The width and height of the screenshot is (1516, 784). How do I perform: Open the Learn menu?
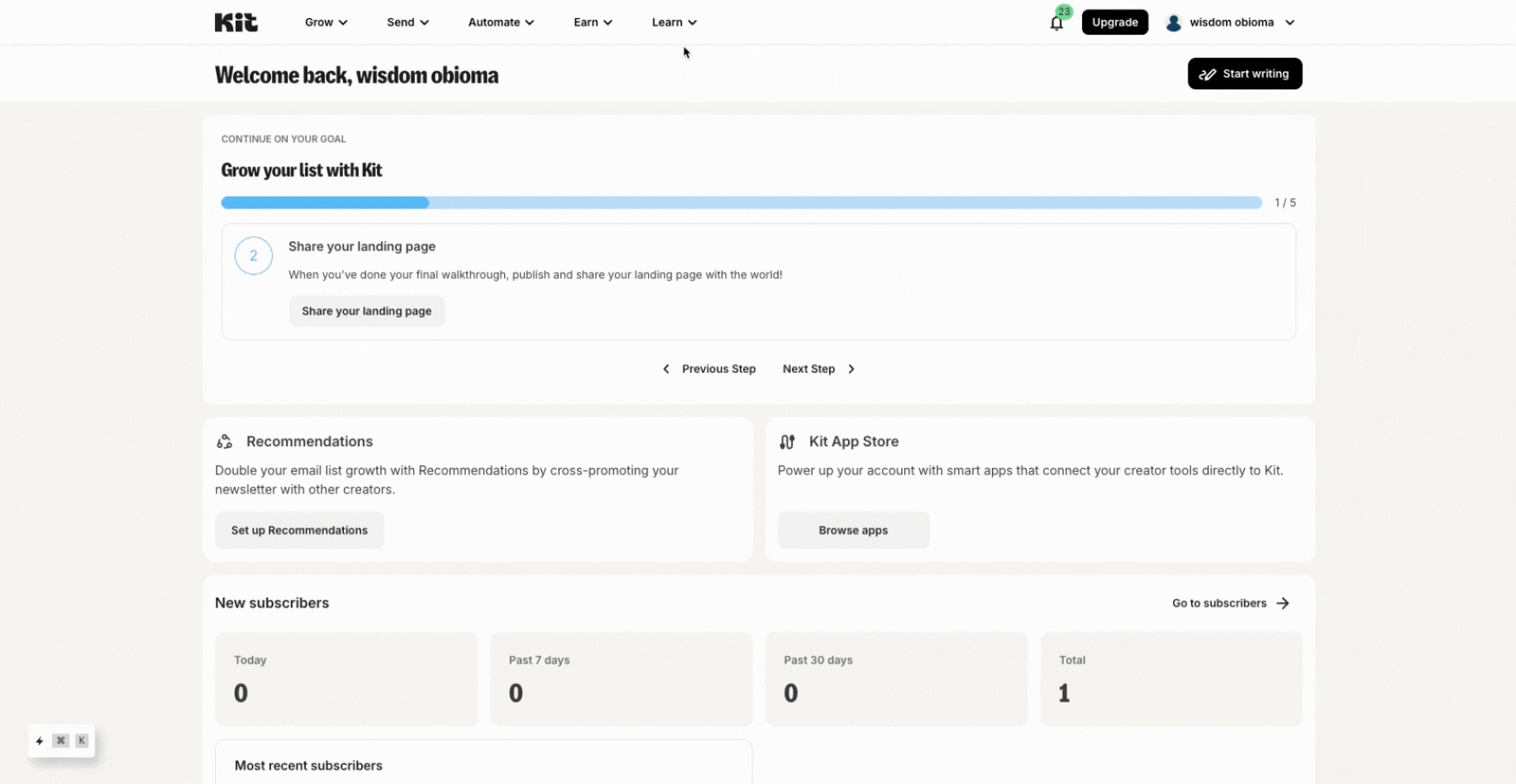[x=673, y=22]
